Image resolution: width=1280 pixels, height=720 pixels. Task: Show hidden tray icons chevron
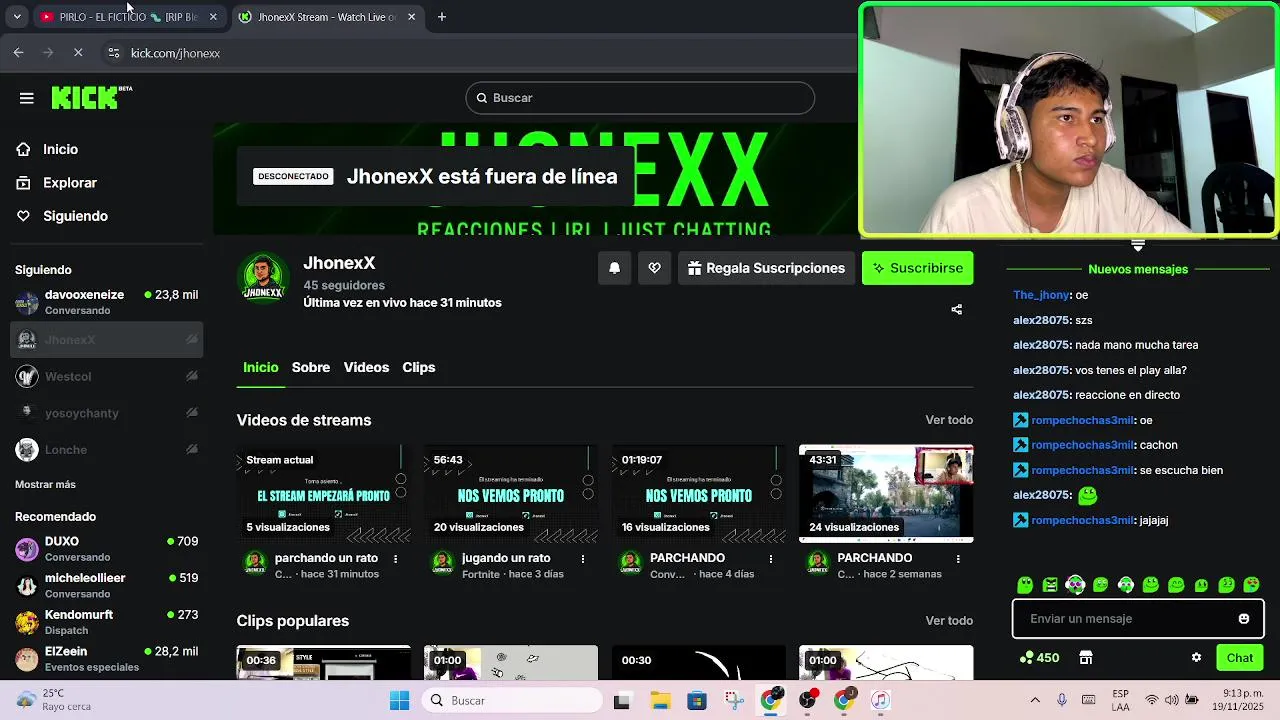click(x=1035, y=700)
